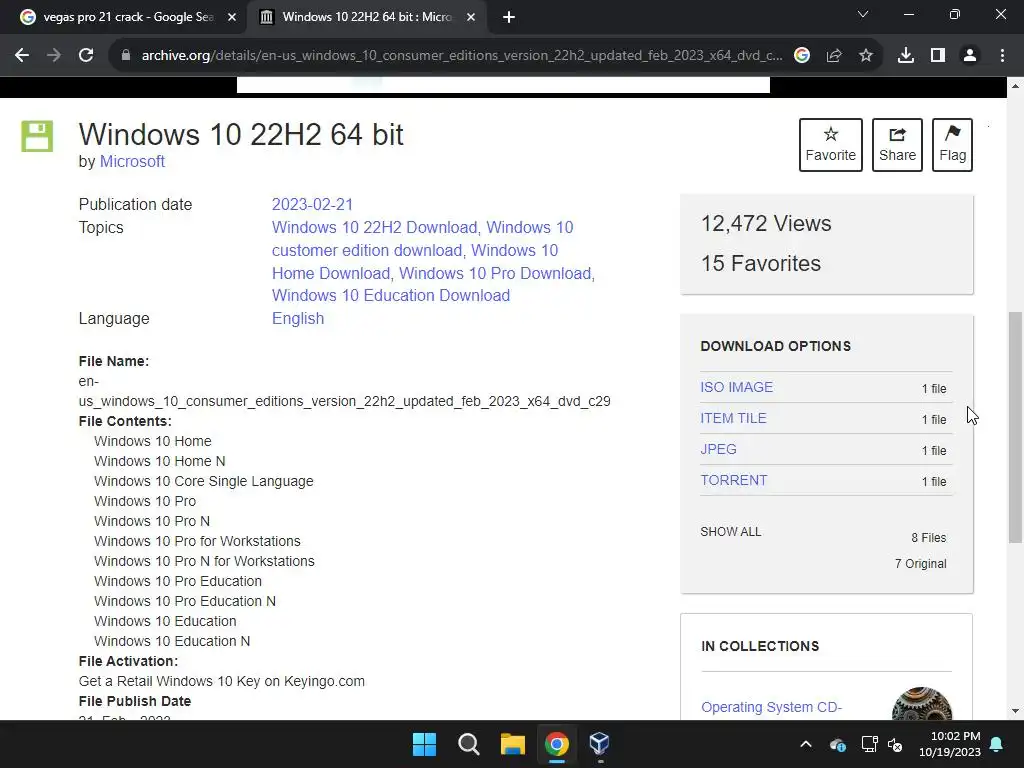The image size is (1024, 768).
Task: Download via the TORRENT option
Action: [734, 480]
